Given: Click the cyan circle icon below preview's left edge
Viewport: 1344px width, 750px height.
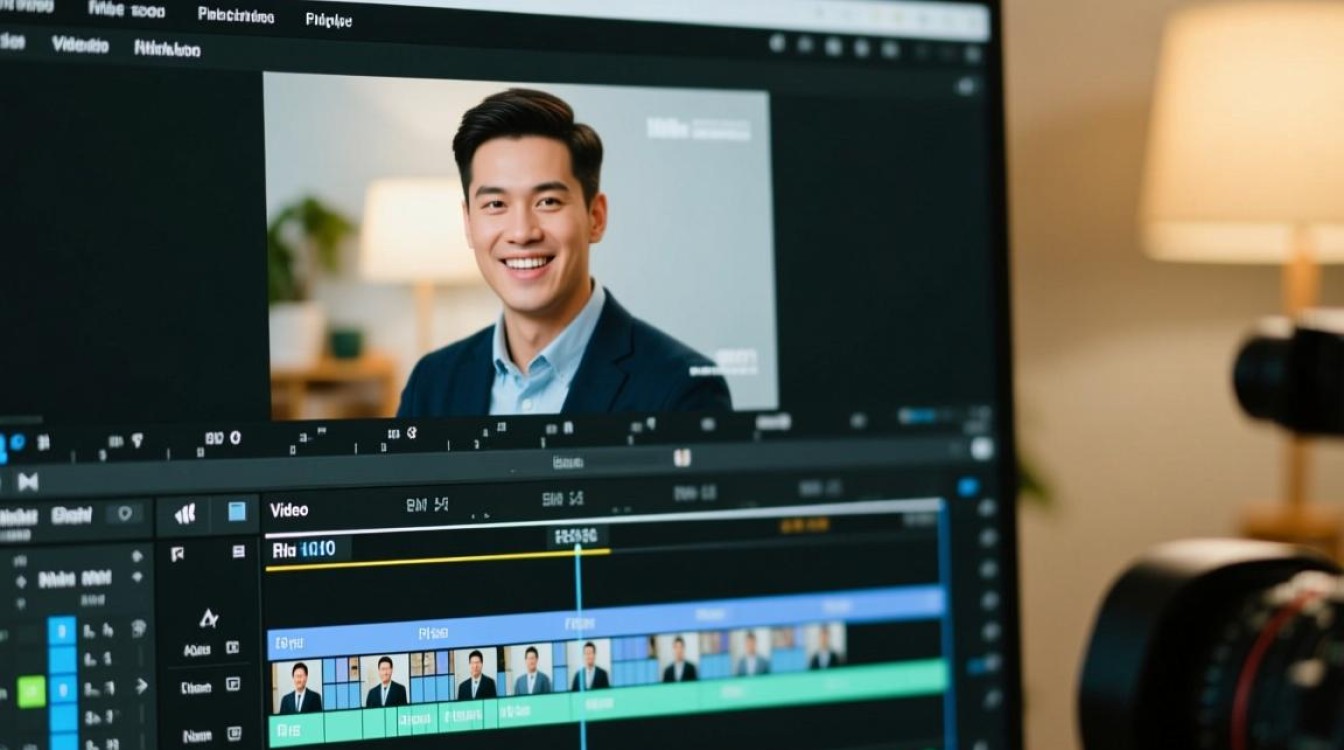Looking at the screenshot, I should tap(17, 443).
